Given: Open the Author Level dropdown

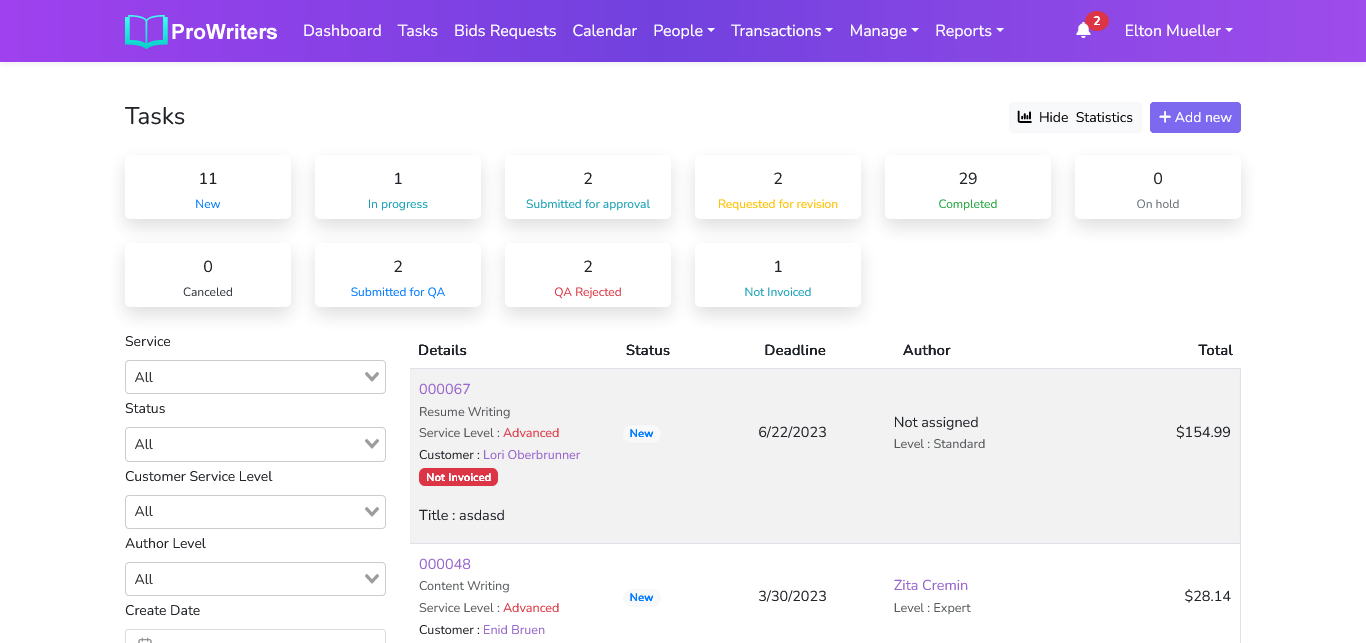Looking at the screenshot, I should (255, 579).
